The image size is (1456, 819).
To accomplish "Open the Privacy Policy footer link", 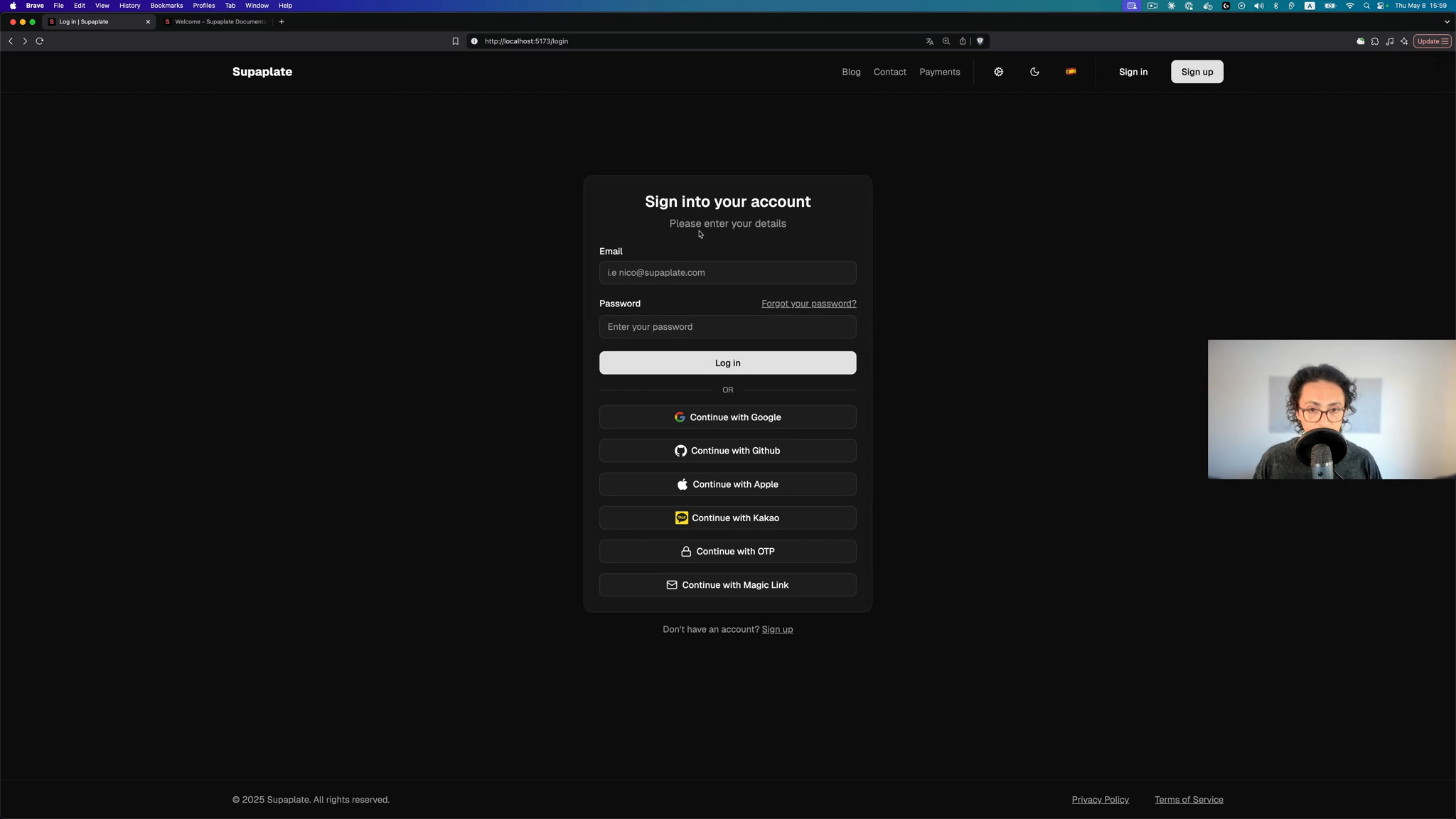I will [1100, 800].
